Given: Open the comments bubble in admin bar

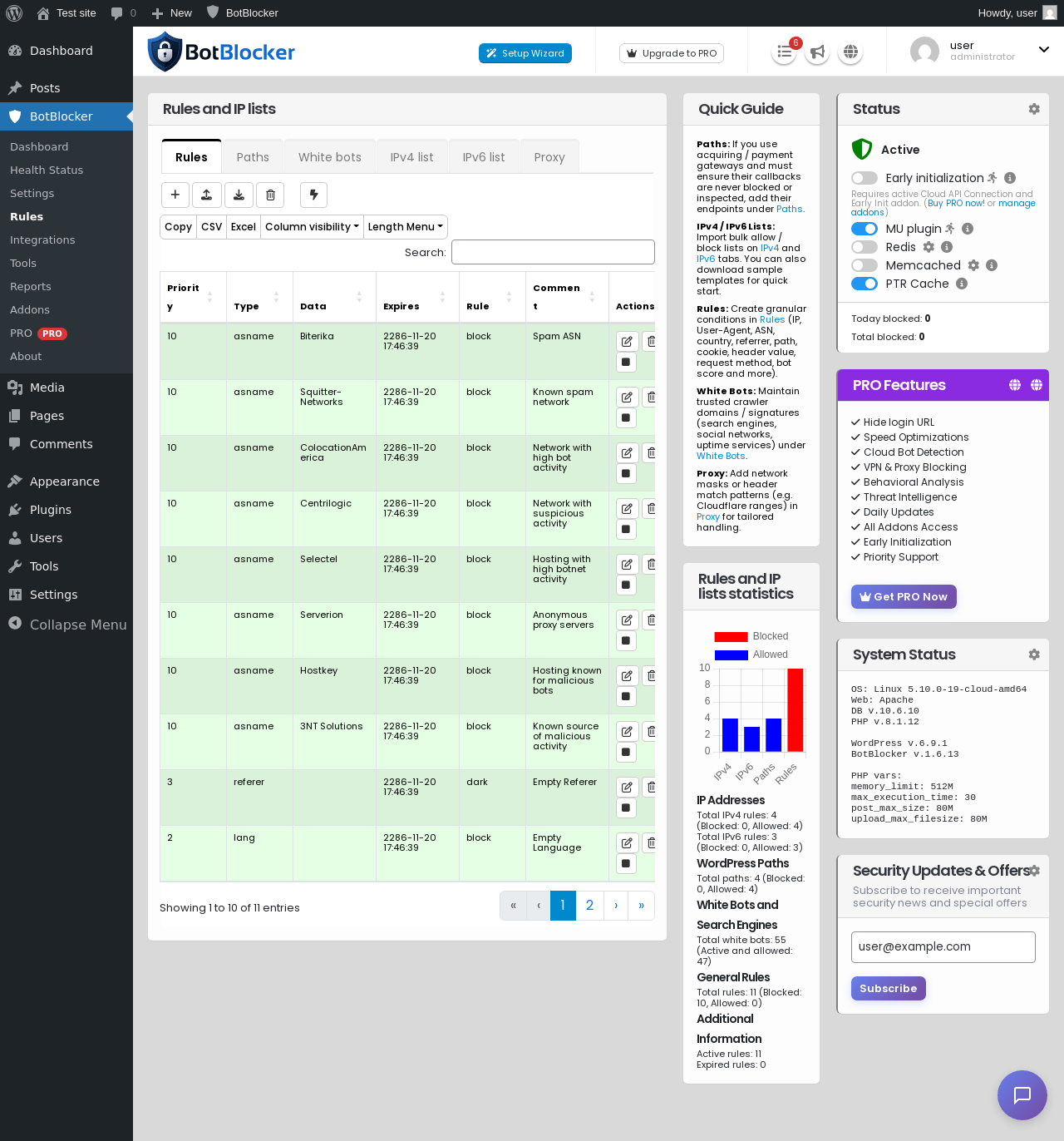Looking at the screenshot, I should point(123,13).
